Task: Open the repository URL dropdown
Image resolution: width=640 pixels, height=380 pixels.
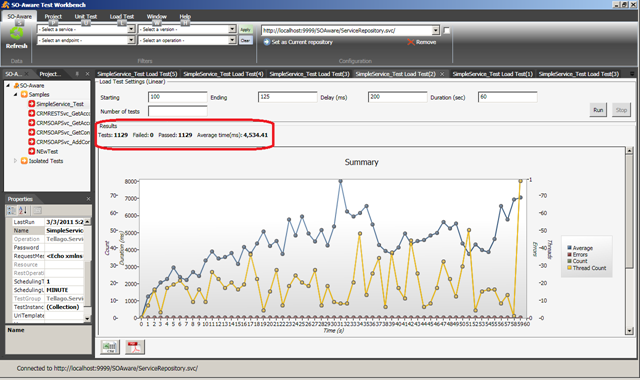Action: [435, 31]
